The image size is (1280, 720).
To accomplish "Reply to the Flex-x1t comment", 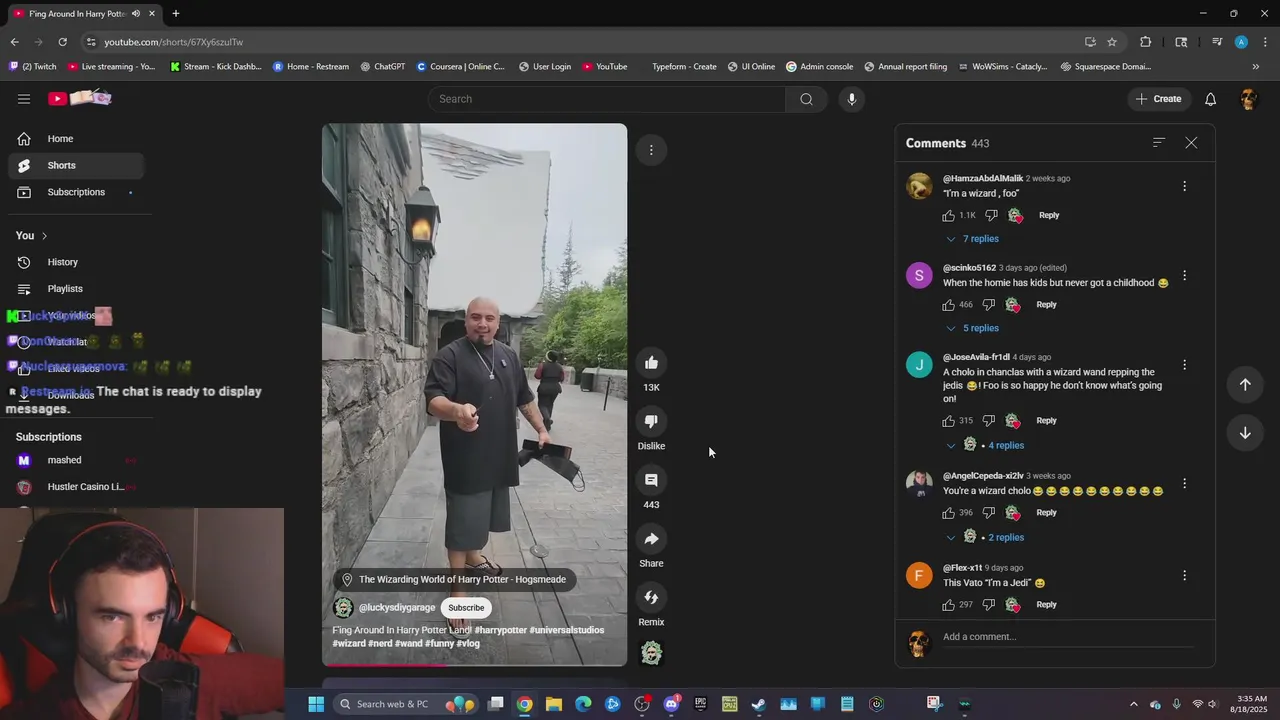I will 1046,604.
